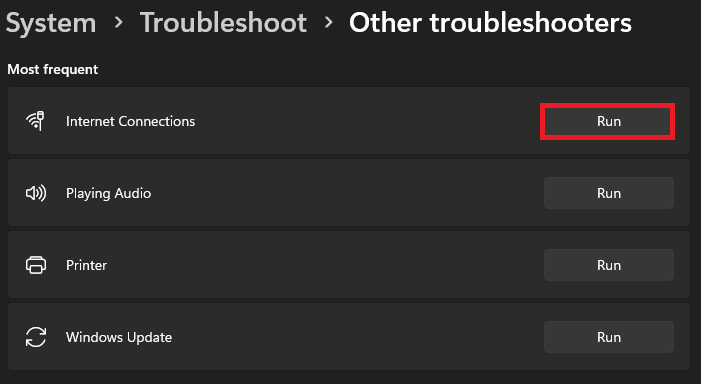Run the Playing Audio troubleshooter
Screen dimensions: 701x384
[x=609, y=193]
